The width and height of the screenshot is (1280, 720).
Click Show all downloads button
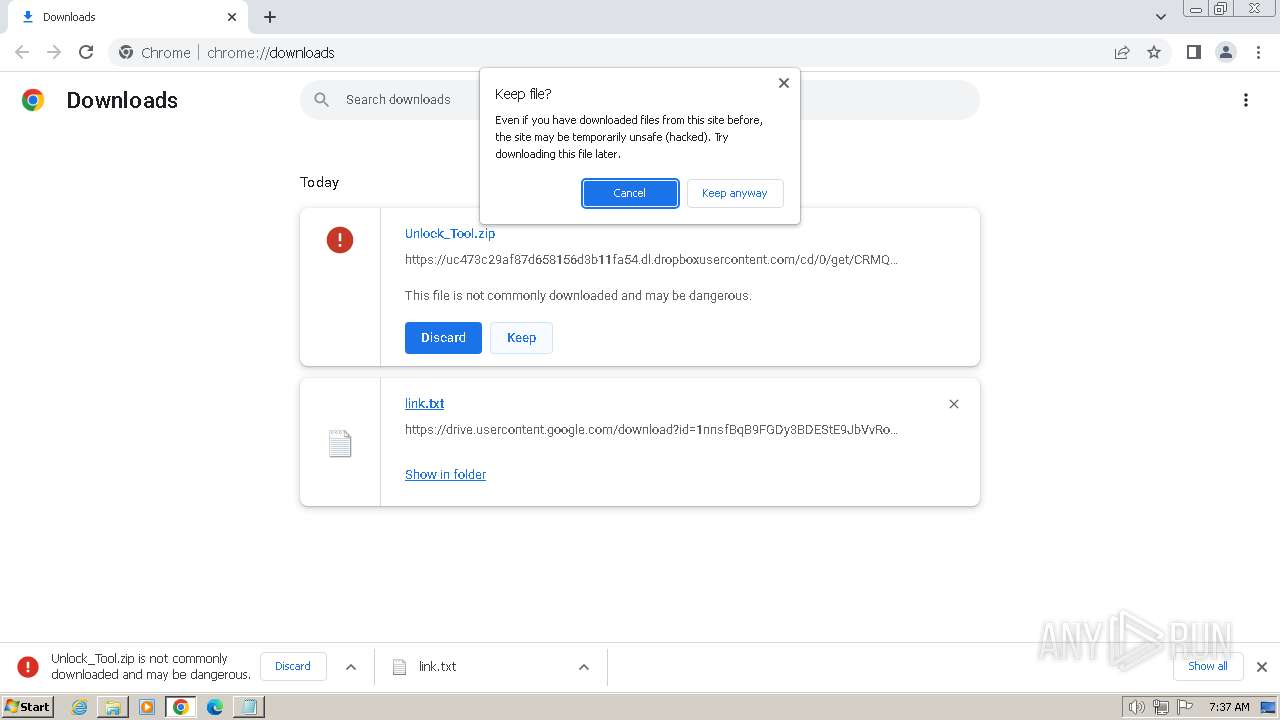click(1208, 666)
